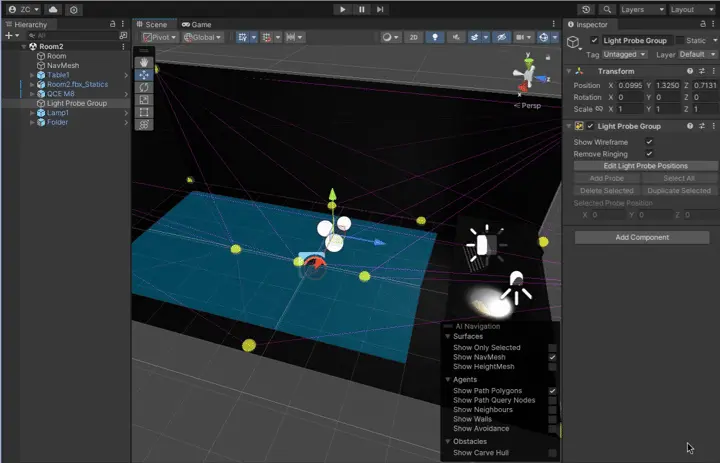Switch to the Game tab

coord(197,24)
